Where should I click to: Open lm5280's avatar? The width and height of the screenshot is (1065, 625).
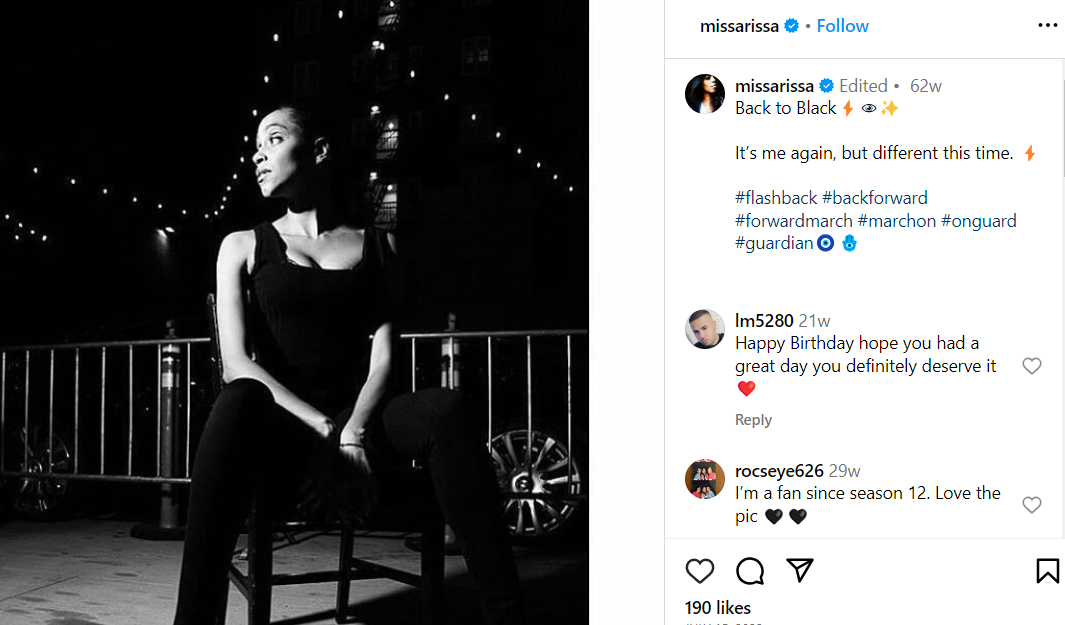point(705,329)
